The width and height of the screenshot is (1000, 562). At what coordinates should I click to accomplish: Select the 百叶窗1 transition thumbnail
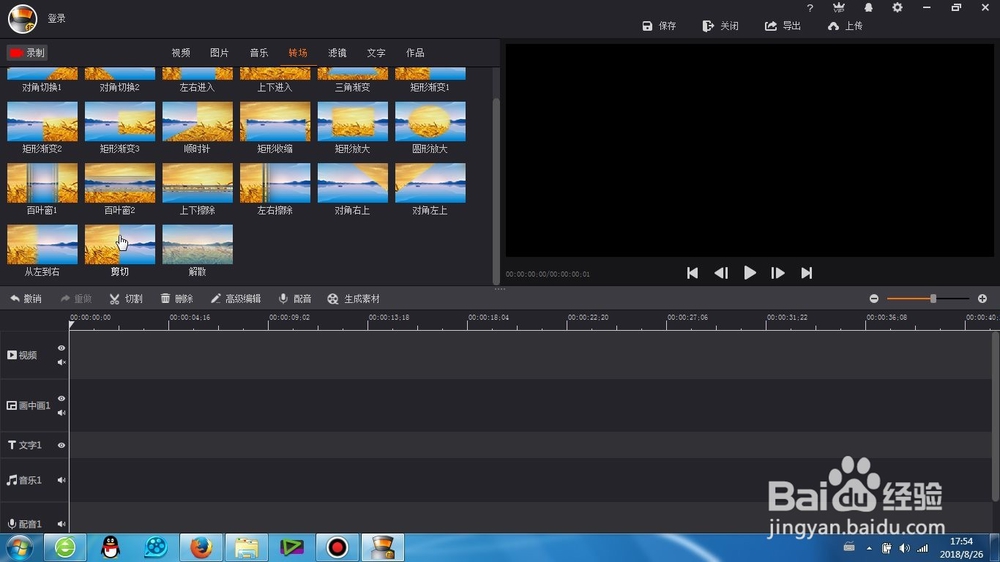(42, 182)
